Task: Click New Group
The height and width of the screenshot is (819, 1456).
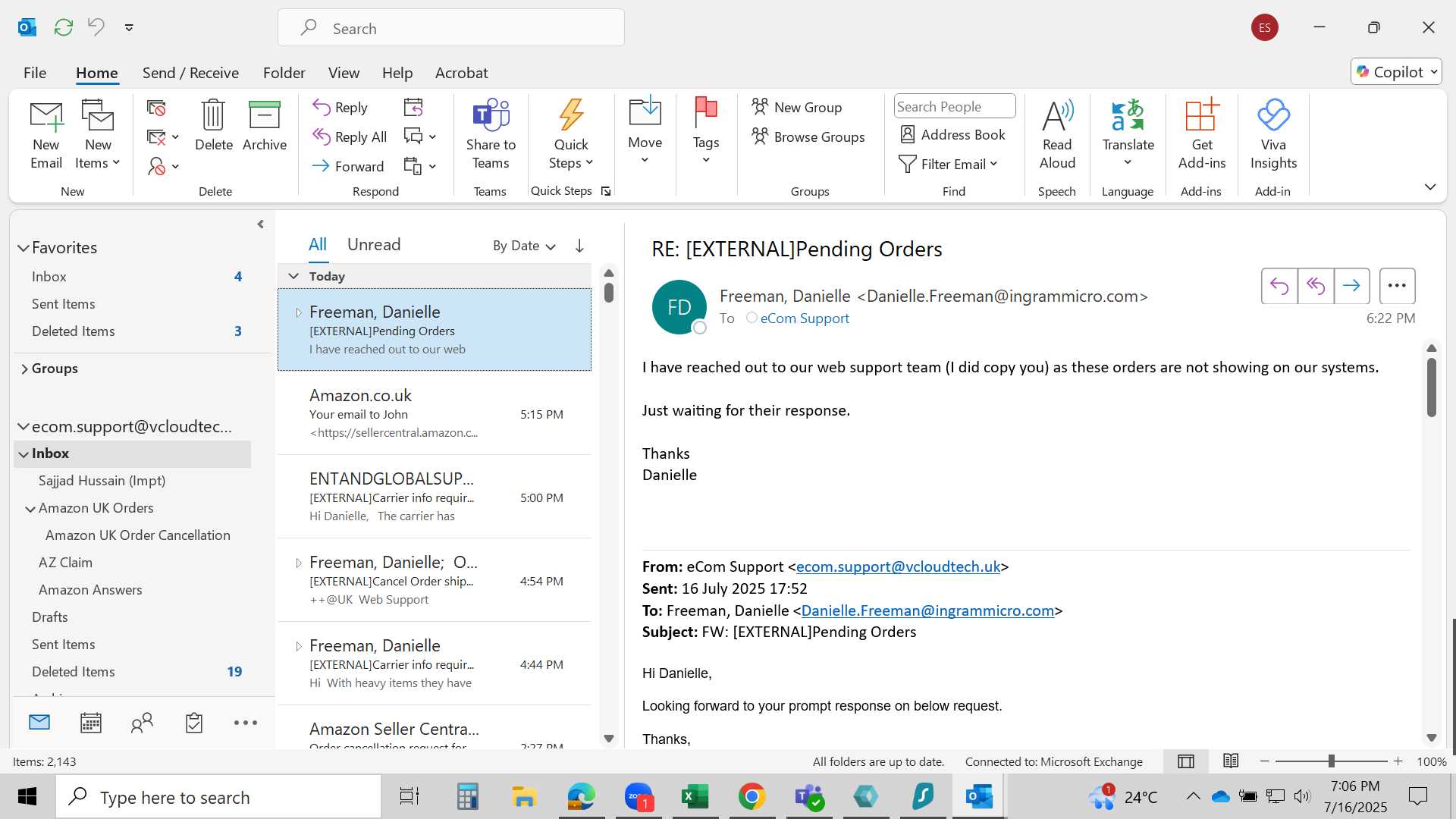Action: pos(796,108)
